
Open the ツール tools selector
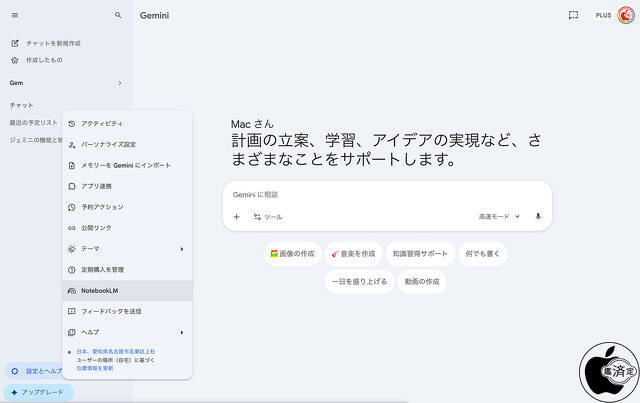click(267, 216)
